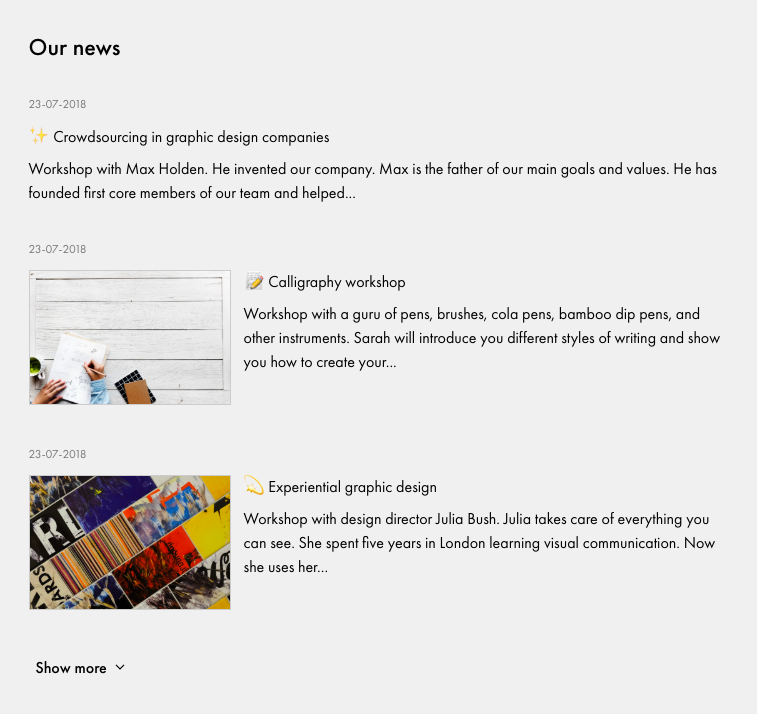This screenshot has height=714, width=757.
Task: Open the Experiential graphic design news title
Action: coord(352,487)
